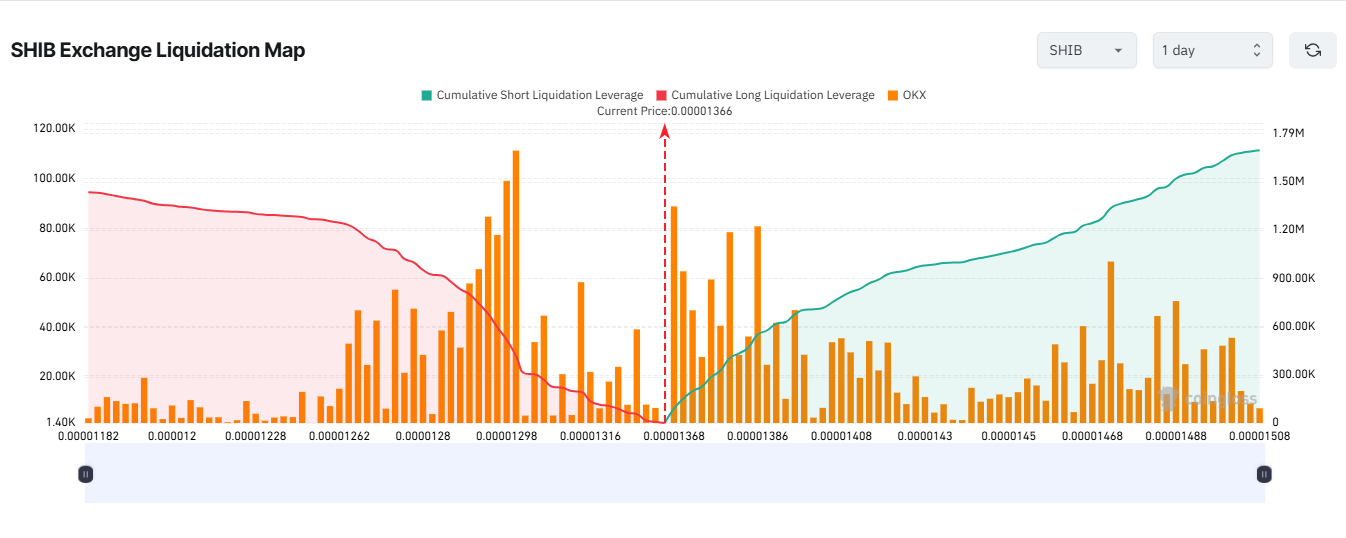Image resolution: width=1346 pixels, height=538 pixels.
Task: Click the 60.00K left axis label
Action: [x=57, y=278]
